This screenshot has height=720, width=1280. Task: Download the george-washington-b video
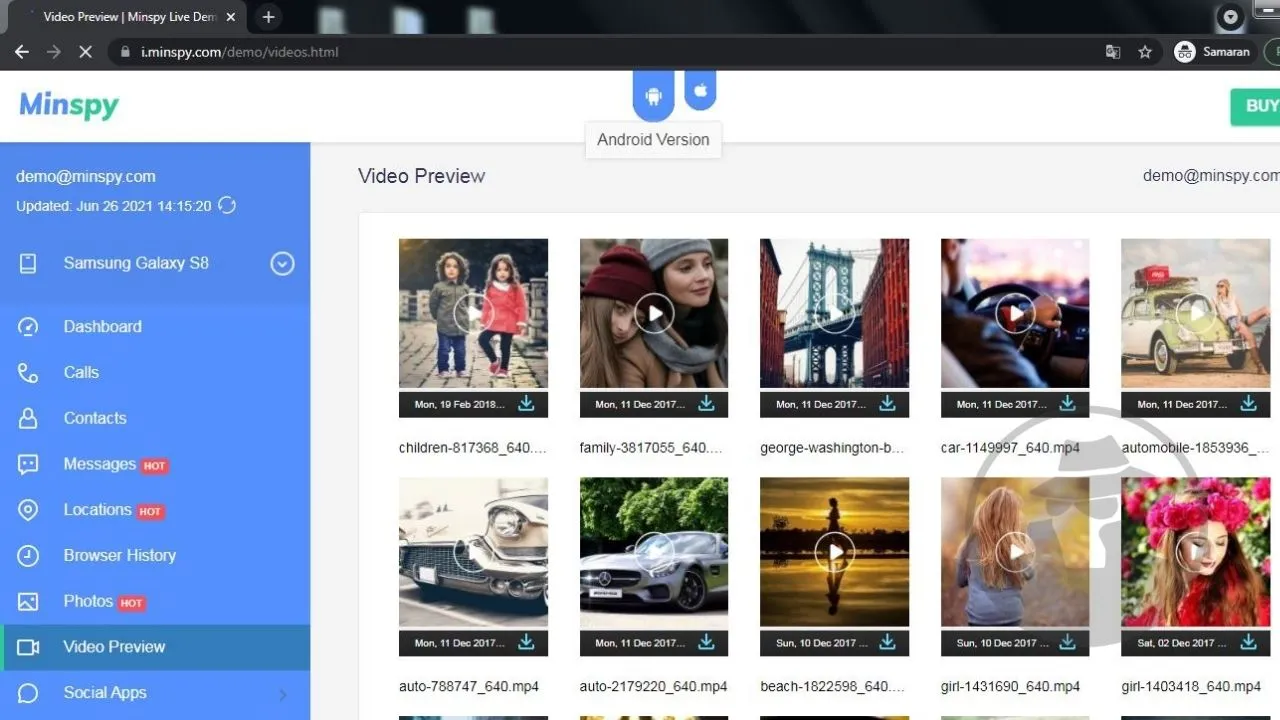point(887,404)
